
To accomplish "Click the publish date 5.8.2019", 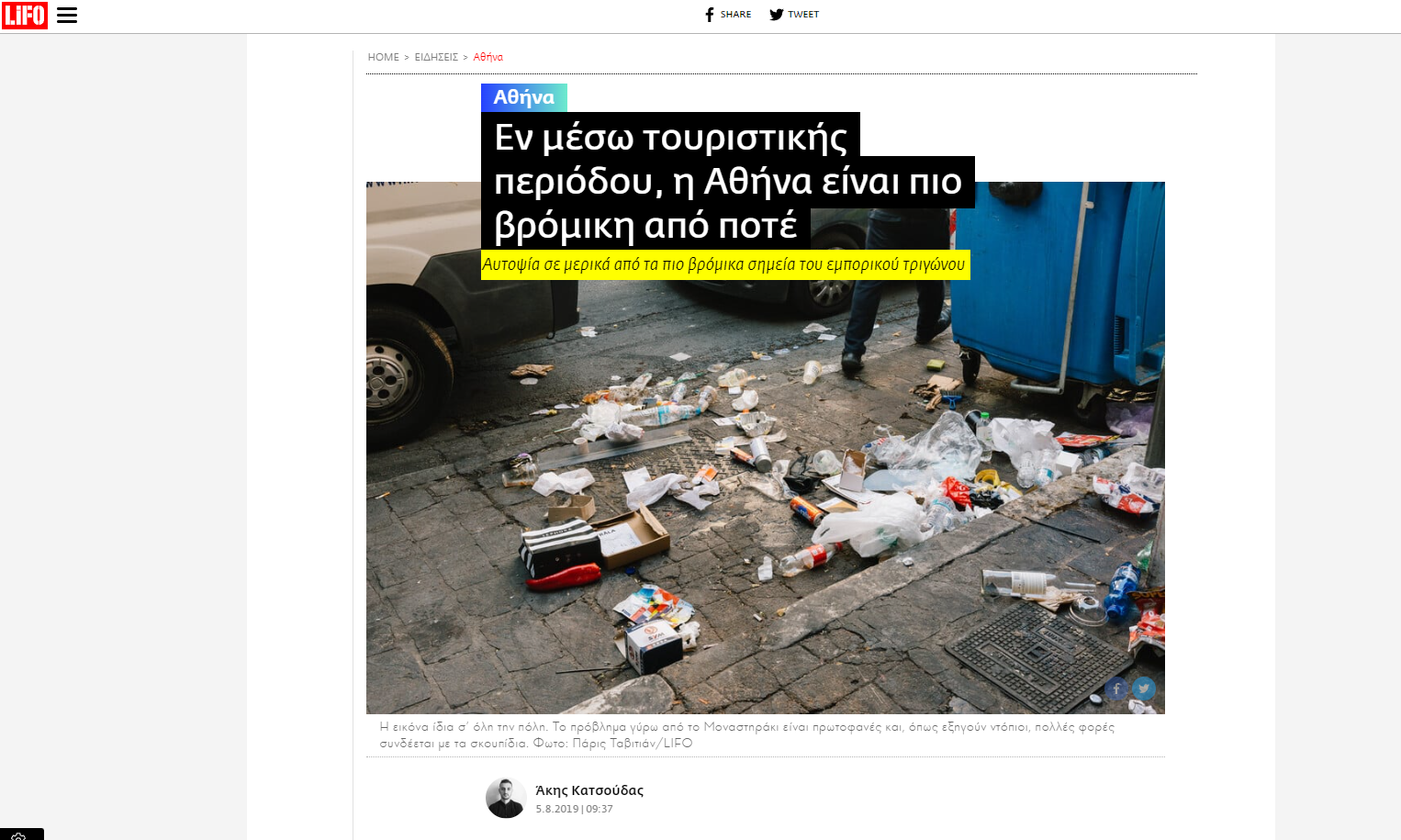I will 557,809.
